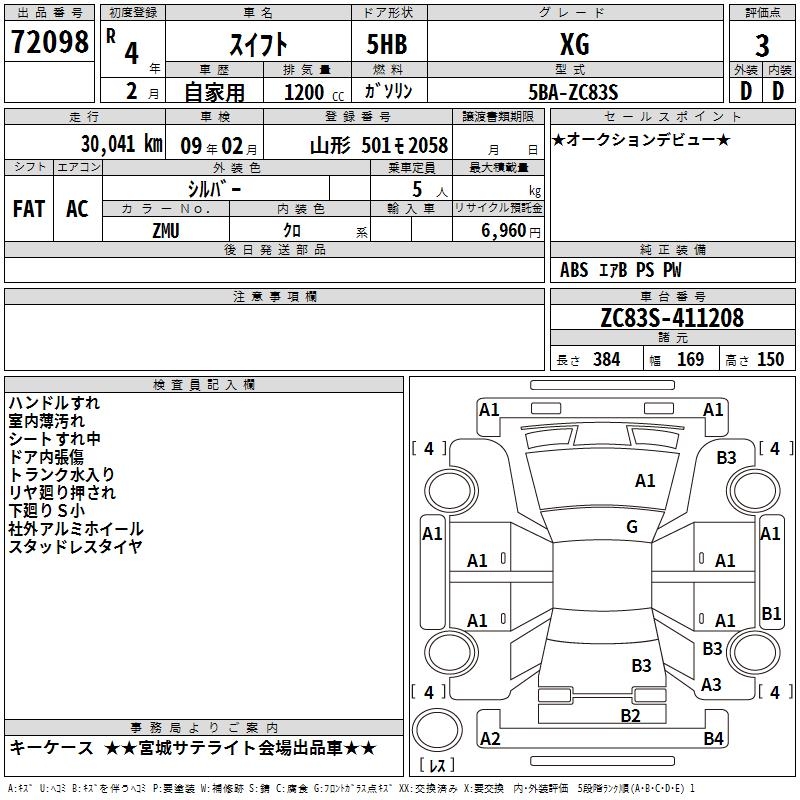Click the A1 mark on the hood

pyautogui.click(x=645, y=480)
